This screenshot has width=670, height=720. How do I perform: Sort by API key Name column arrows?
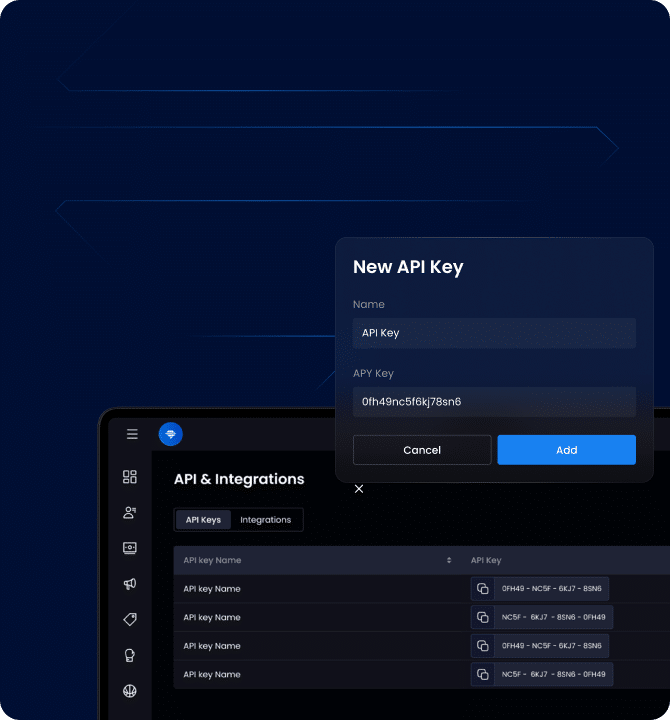tap(449, 560)
